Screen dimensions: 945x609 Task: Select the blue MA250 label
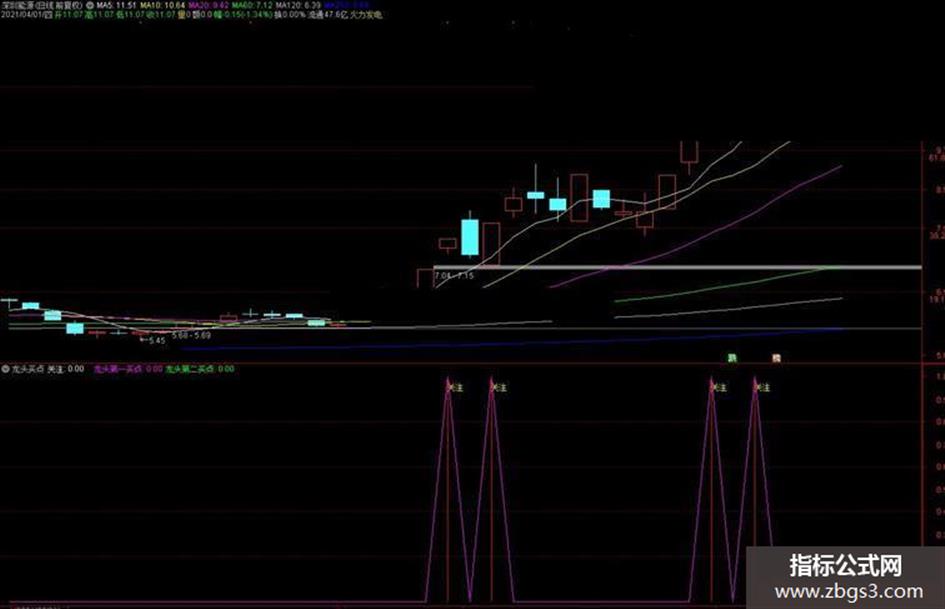pos(346,5)
